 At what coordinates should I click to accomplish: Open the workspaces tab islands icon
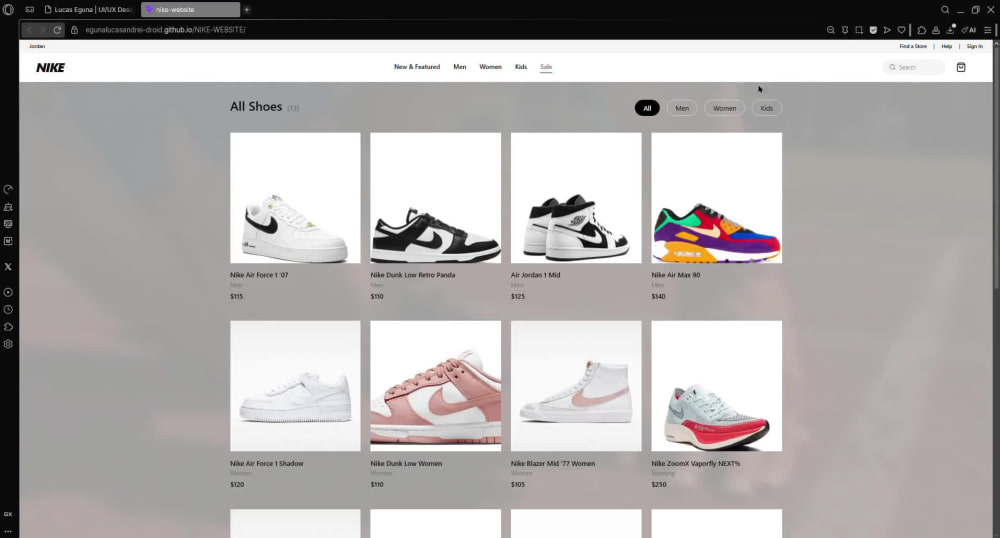pos(30,10)
